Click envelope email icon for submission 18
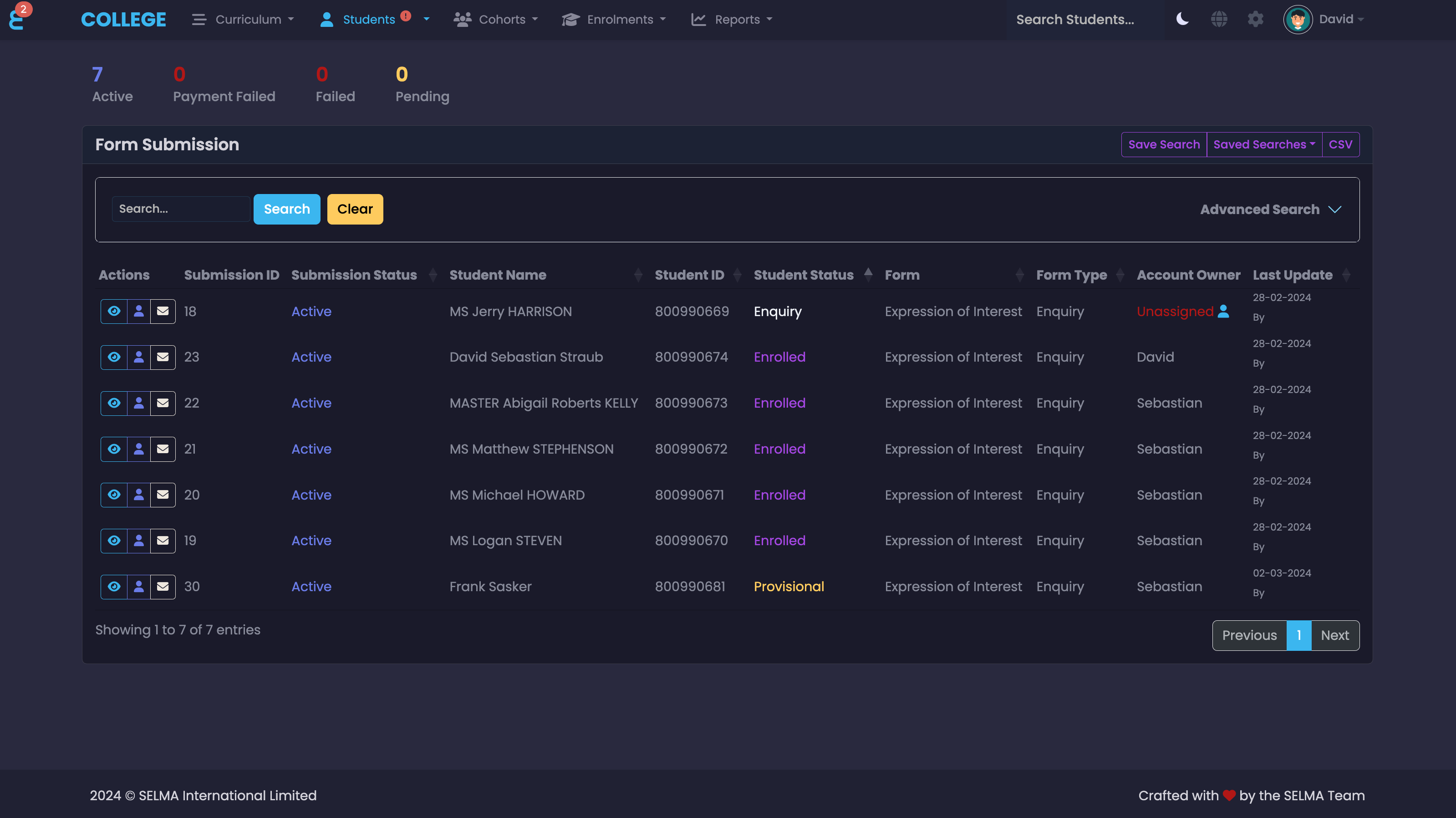The image size is (1456, 818). tap(163, 311)
